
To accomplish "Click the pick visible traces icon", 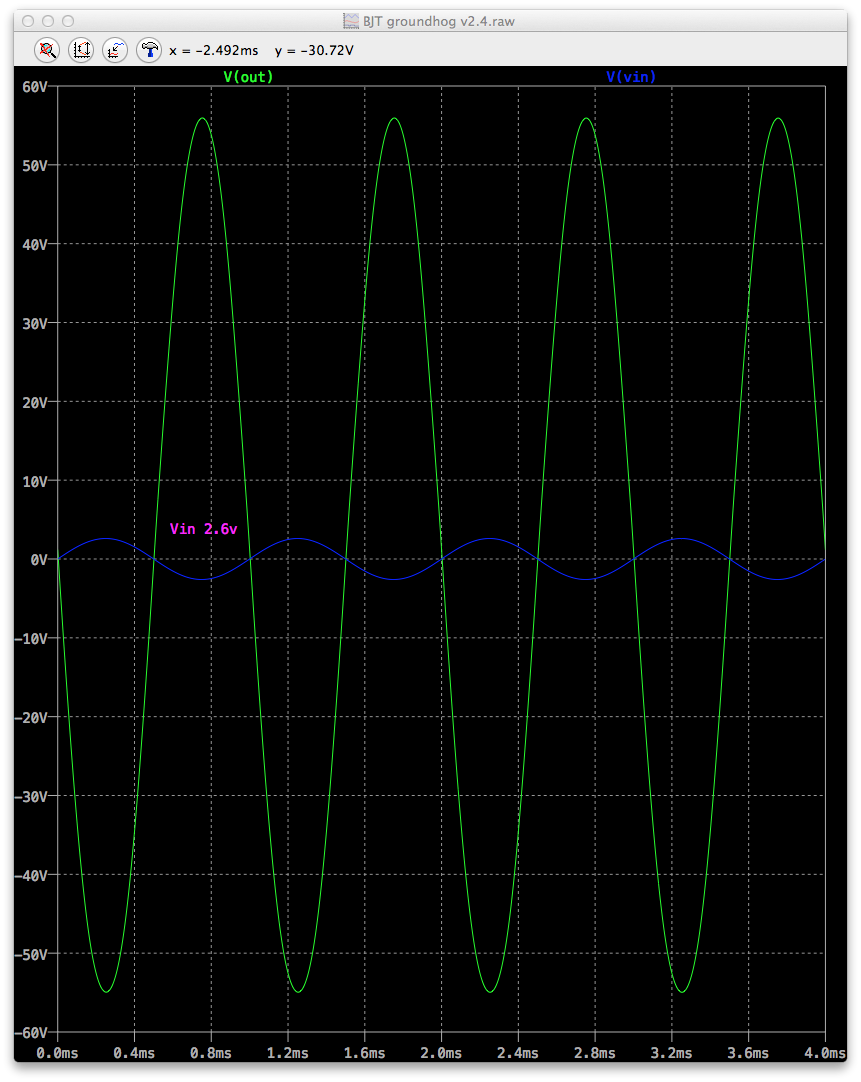I will click(115, 50).
